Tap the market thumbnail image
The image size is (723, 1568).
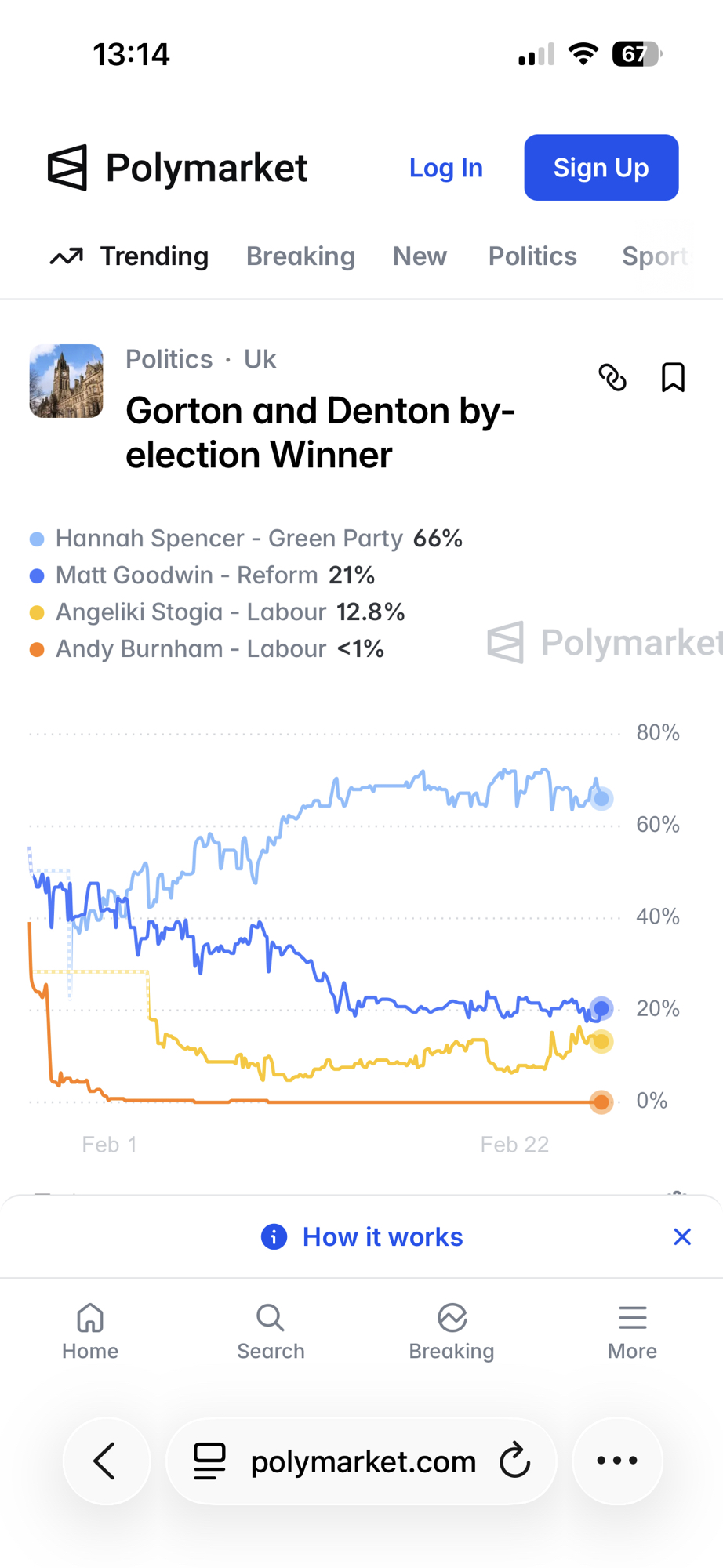(x=67, y=381)
